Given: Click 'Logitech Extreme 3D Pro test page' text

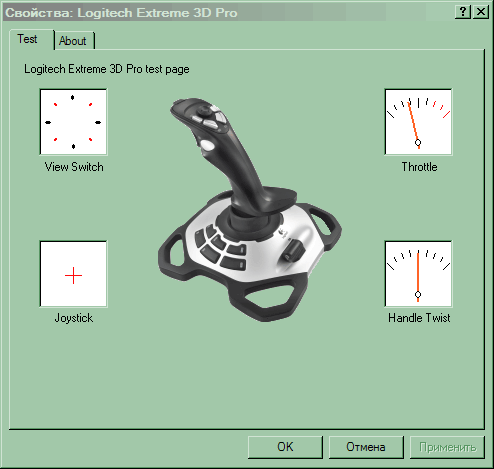Looking at the screenshot, I should coord(107,69).
